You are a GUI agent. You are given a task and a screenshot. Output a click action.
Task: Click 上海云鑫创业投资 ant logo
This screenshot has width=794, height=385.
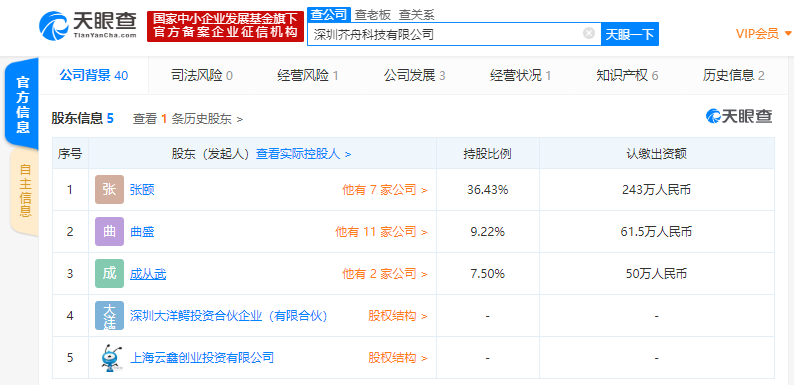pos(109,358)
